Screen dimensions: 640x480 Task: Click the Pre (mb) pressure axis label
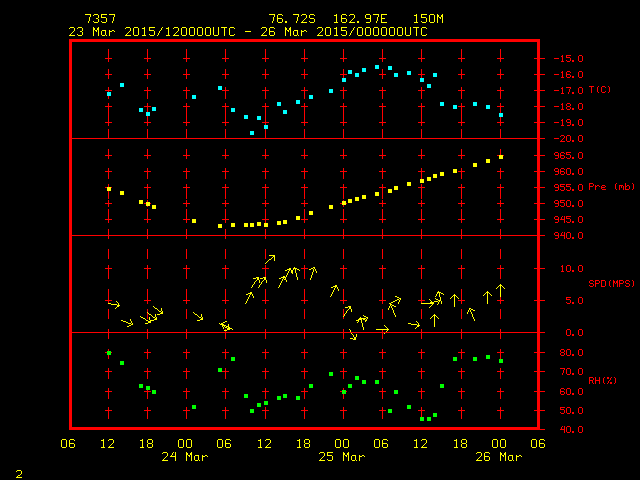pos(611,187)
